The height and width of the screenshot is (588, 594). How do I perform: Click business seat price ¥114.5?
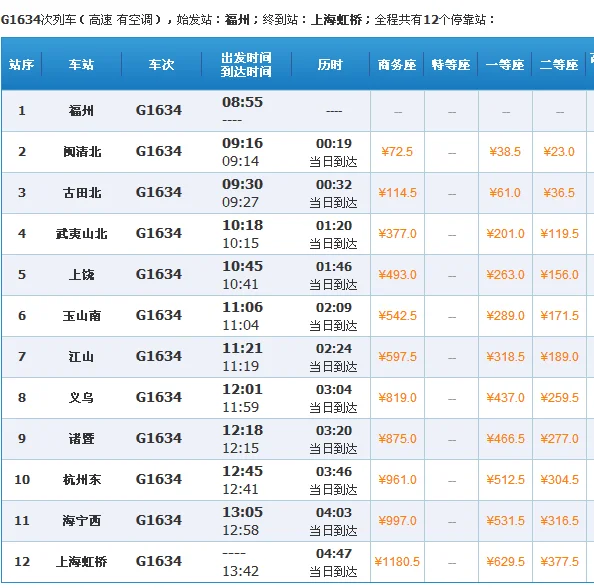[x=397, y=192]
